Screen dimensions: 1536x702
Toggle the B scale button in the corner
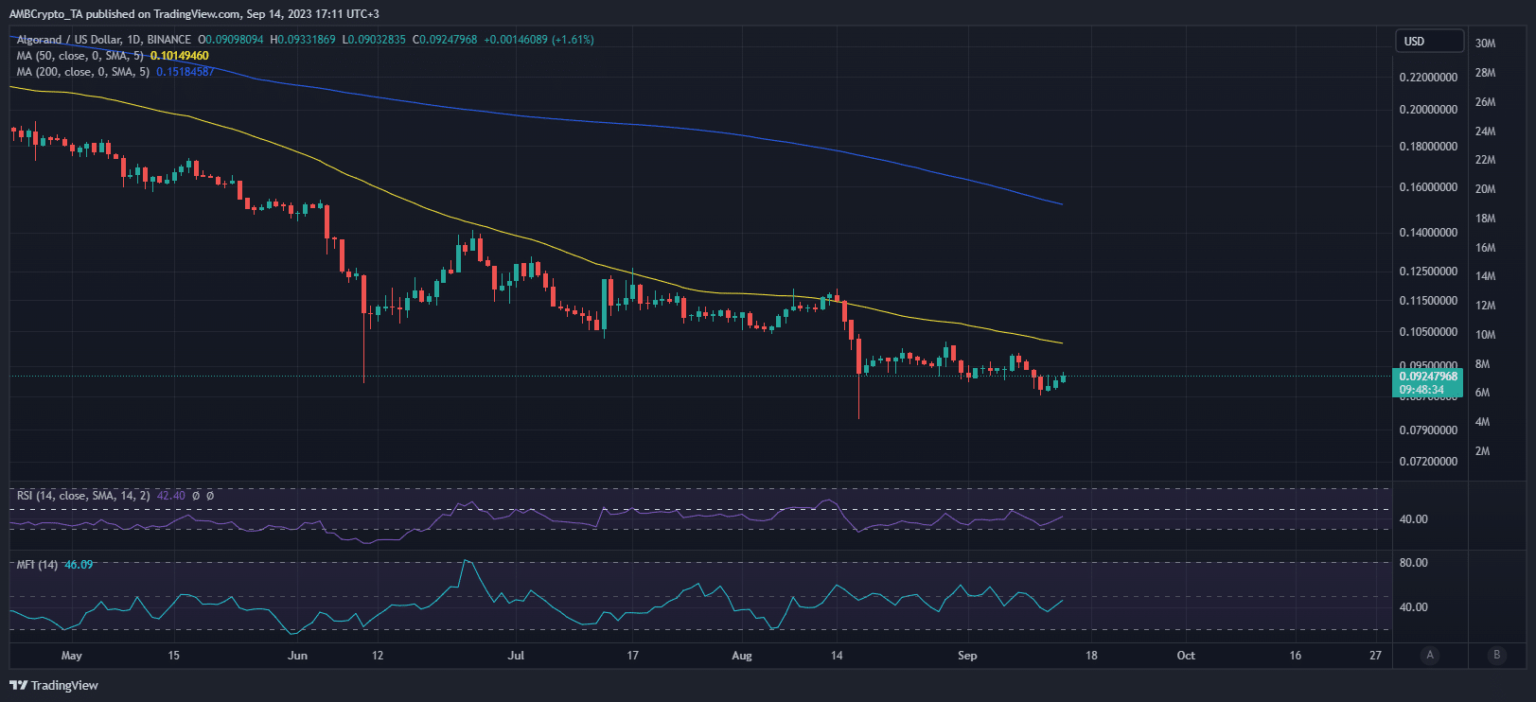[x=1496, y=655]
